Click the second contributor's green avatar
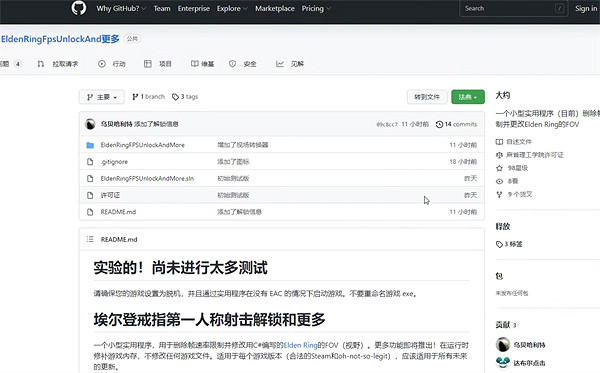 503,362
